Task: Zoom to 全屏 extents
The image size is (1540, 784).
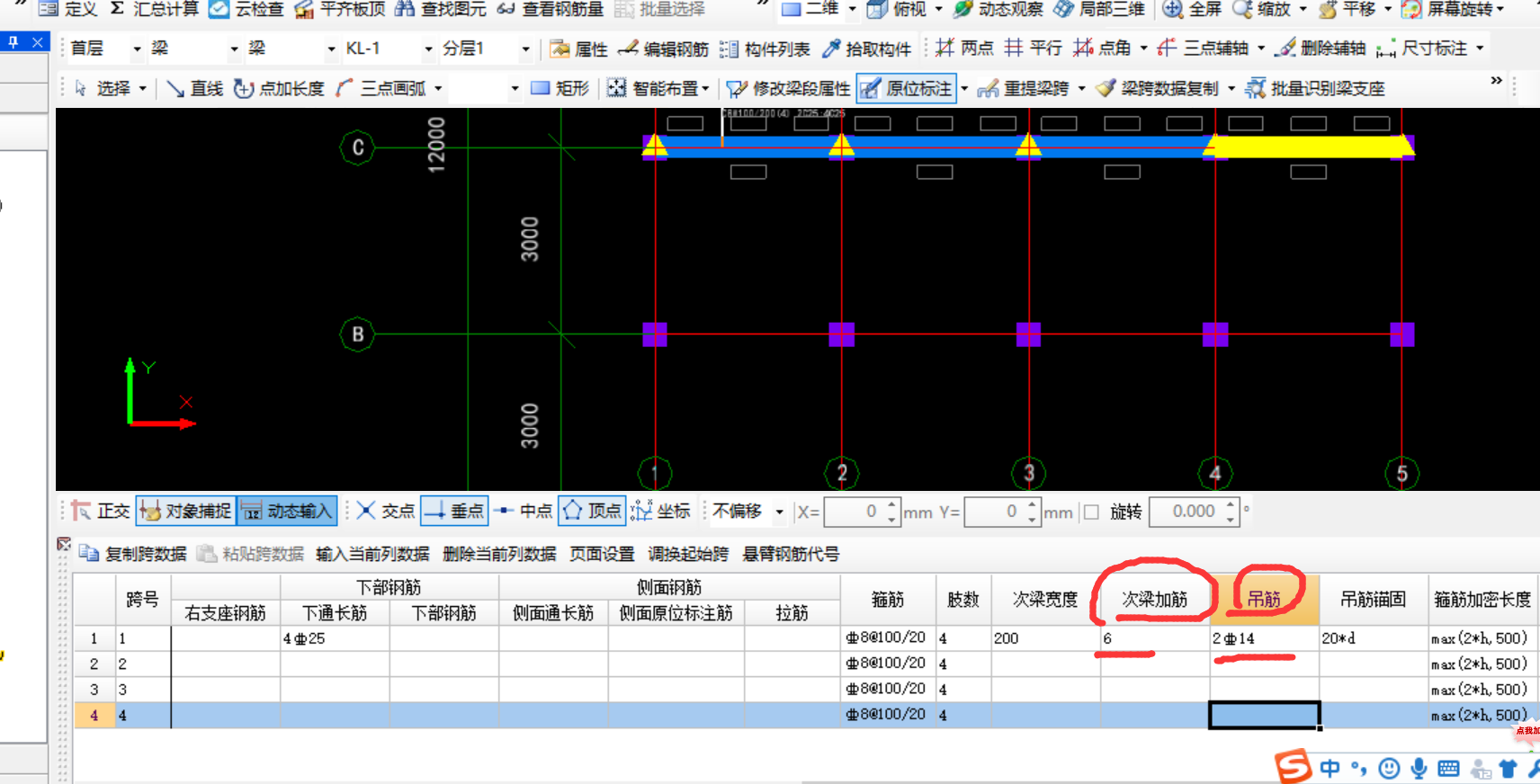Action: pos(1193,9)
